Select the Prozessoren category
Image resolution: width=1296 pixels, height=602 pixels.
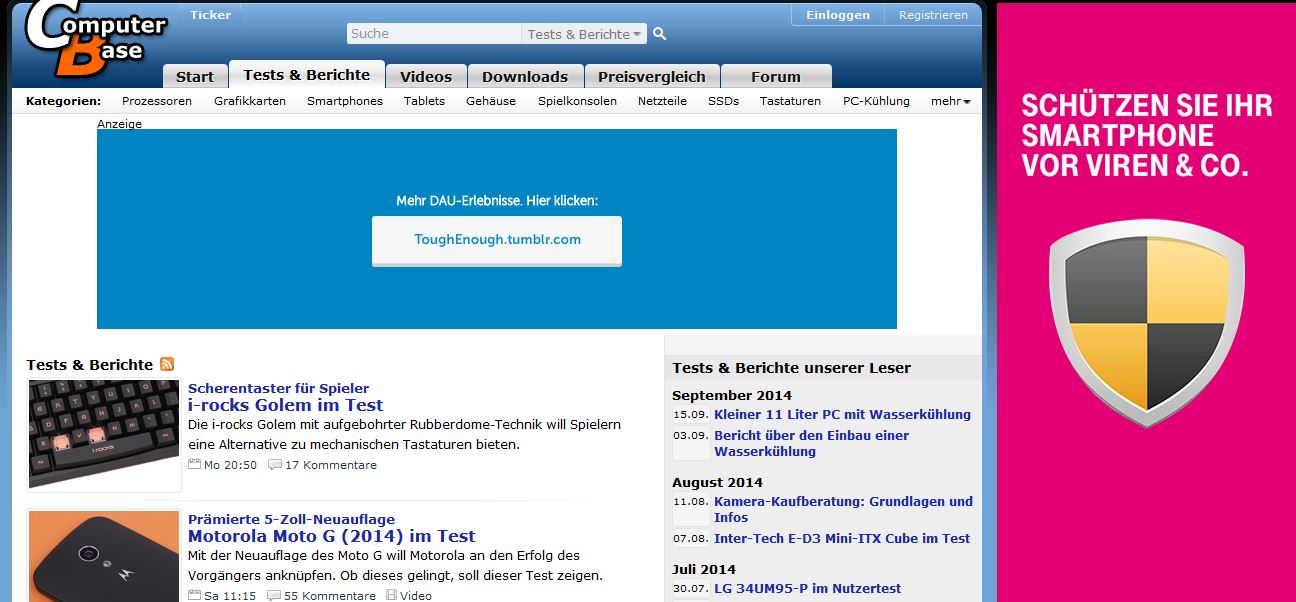[x=157, y=101]
